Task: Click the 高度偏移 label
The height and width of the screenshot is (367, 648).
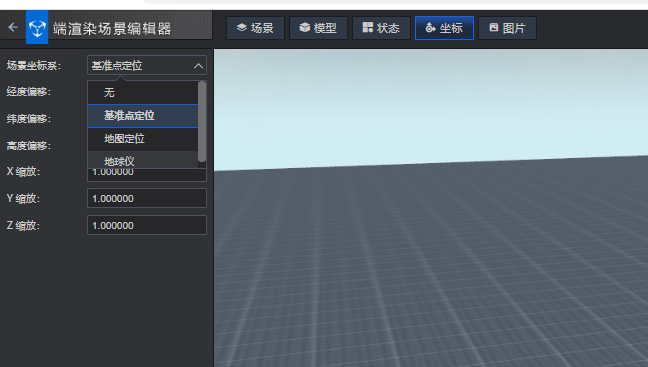Action: pos(29,145)
